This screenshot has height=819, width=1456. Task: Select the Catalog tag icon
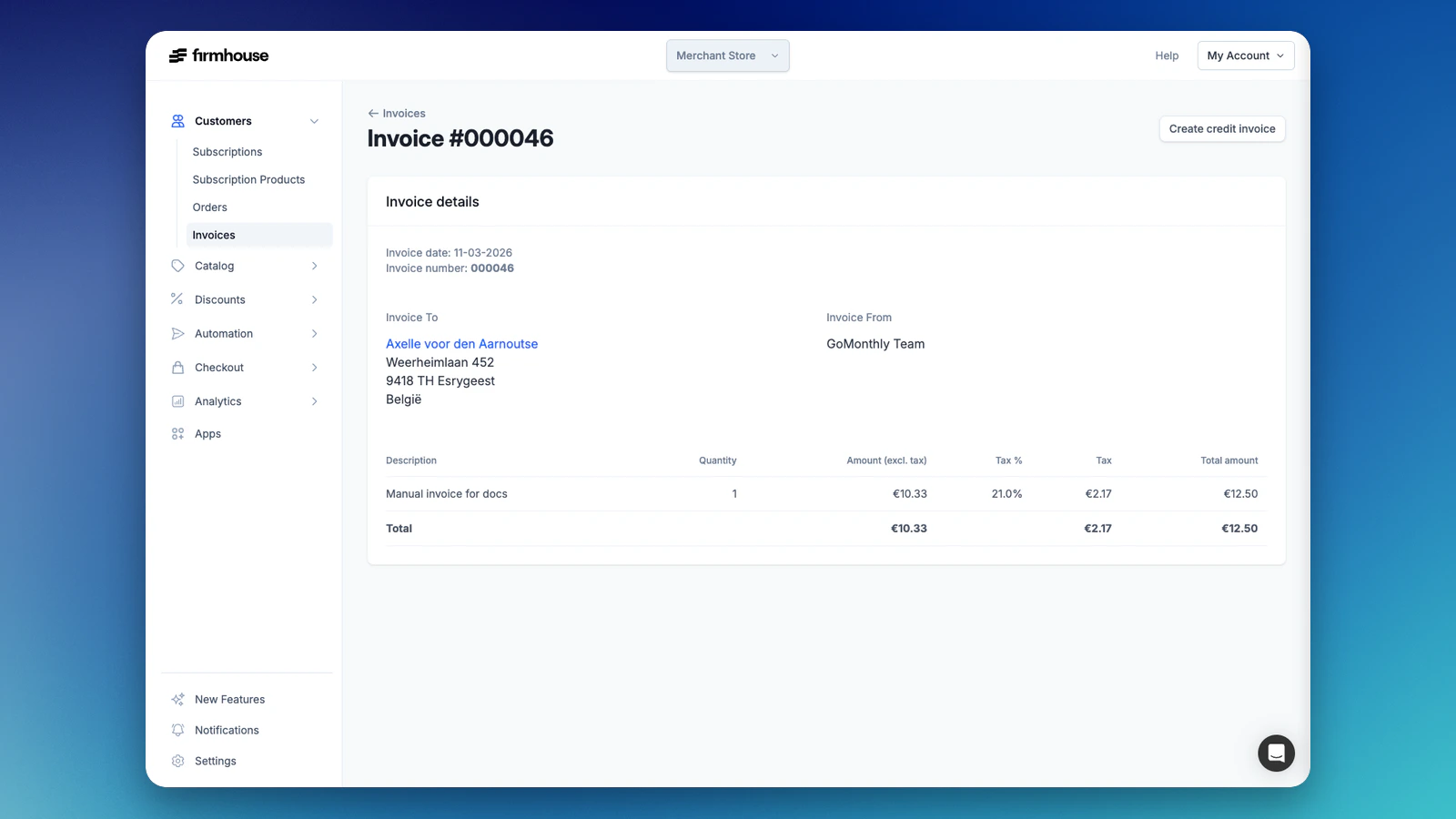177,266
